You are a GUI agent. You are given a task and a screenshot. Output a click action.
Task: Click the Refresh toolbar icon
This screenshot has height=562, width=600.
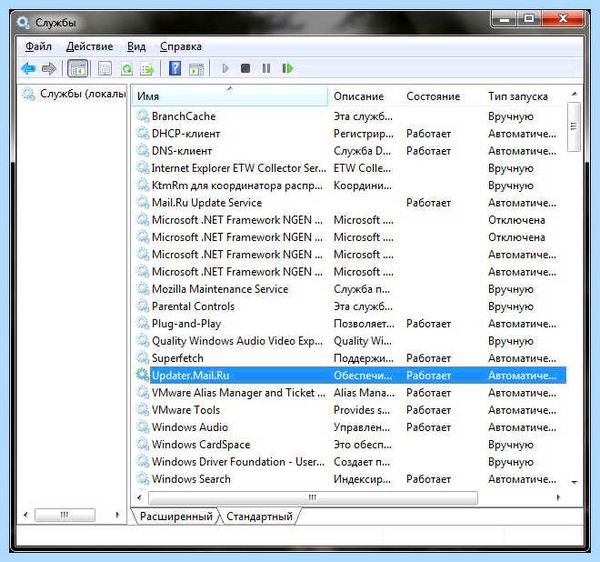click(127, 69)
